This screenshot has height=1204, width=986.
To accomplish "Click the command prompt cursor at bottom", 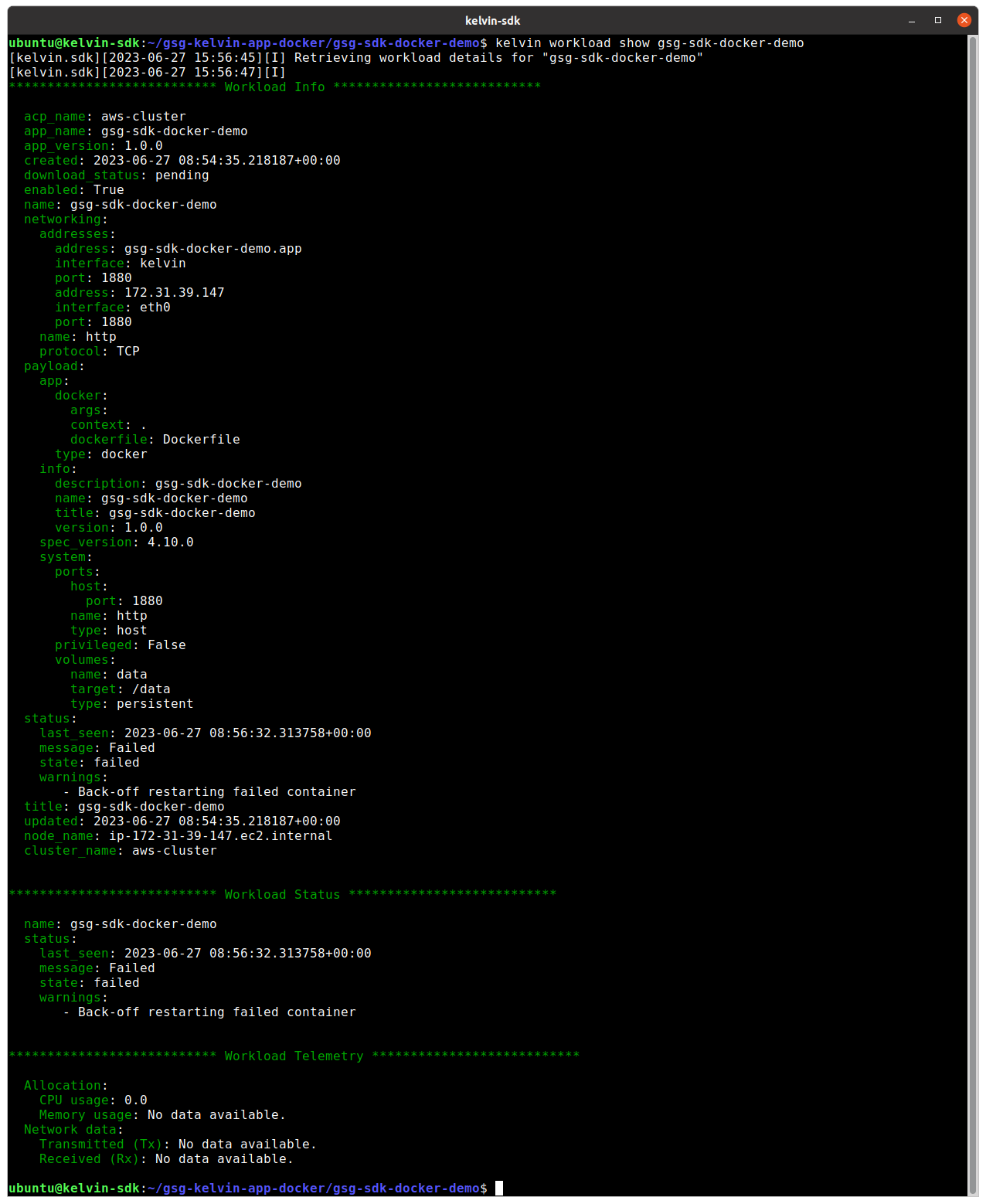I will point(499,1188).
